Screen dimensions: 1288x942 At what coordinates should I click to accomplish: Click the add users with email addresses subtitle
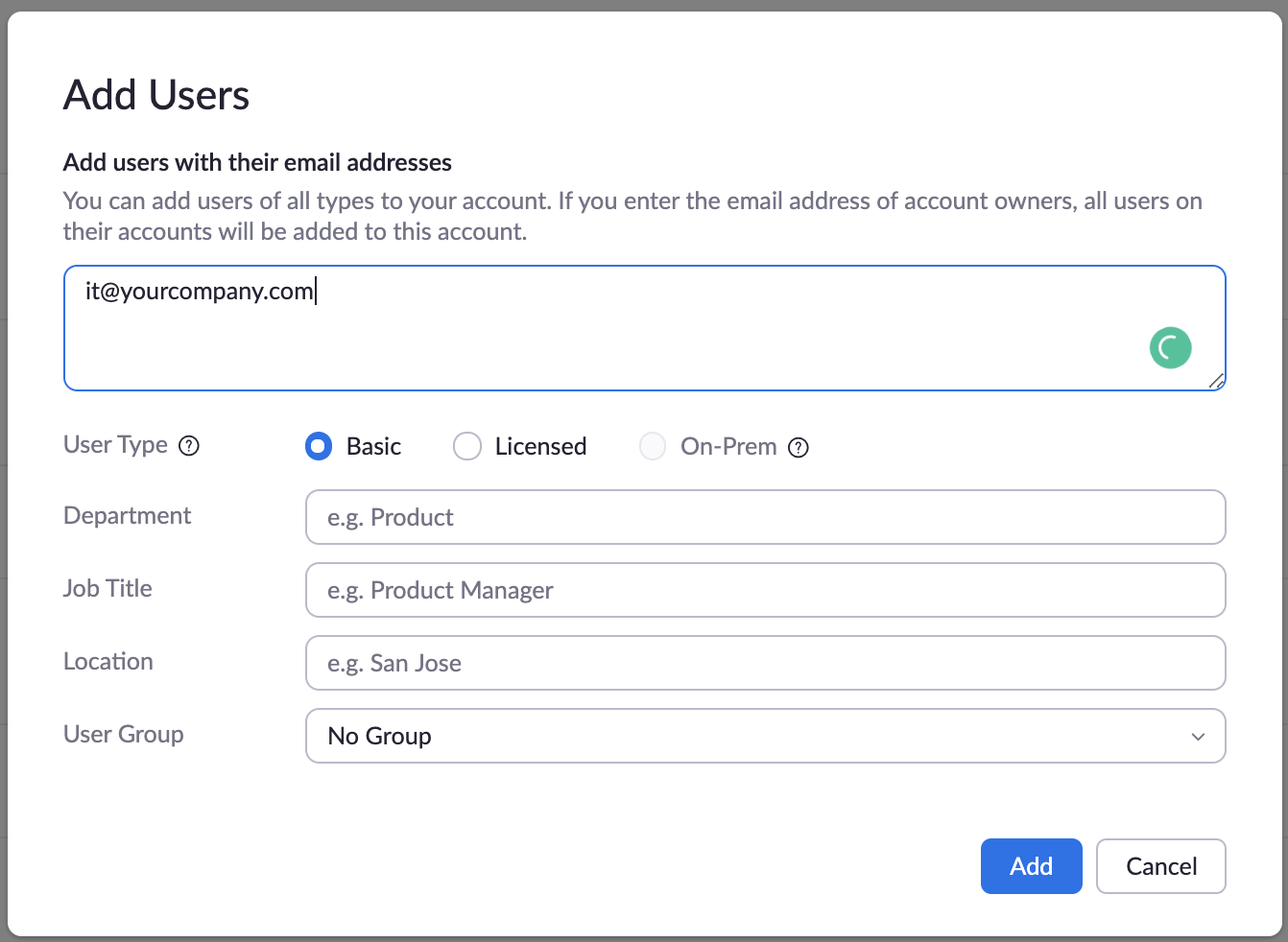257,162
